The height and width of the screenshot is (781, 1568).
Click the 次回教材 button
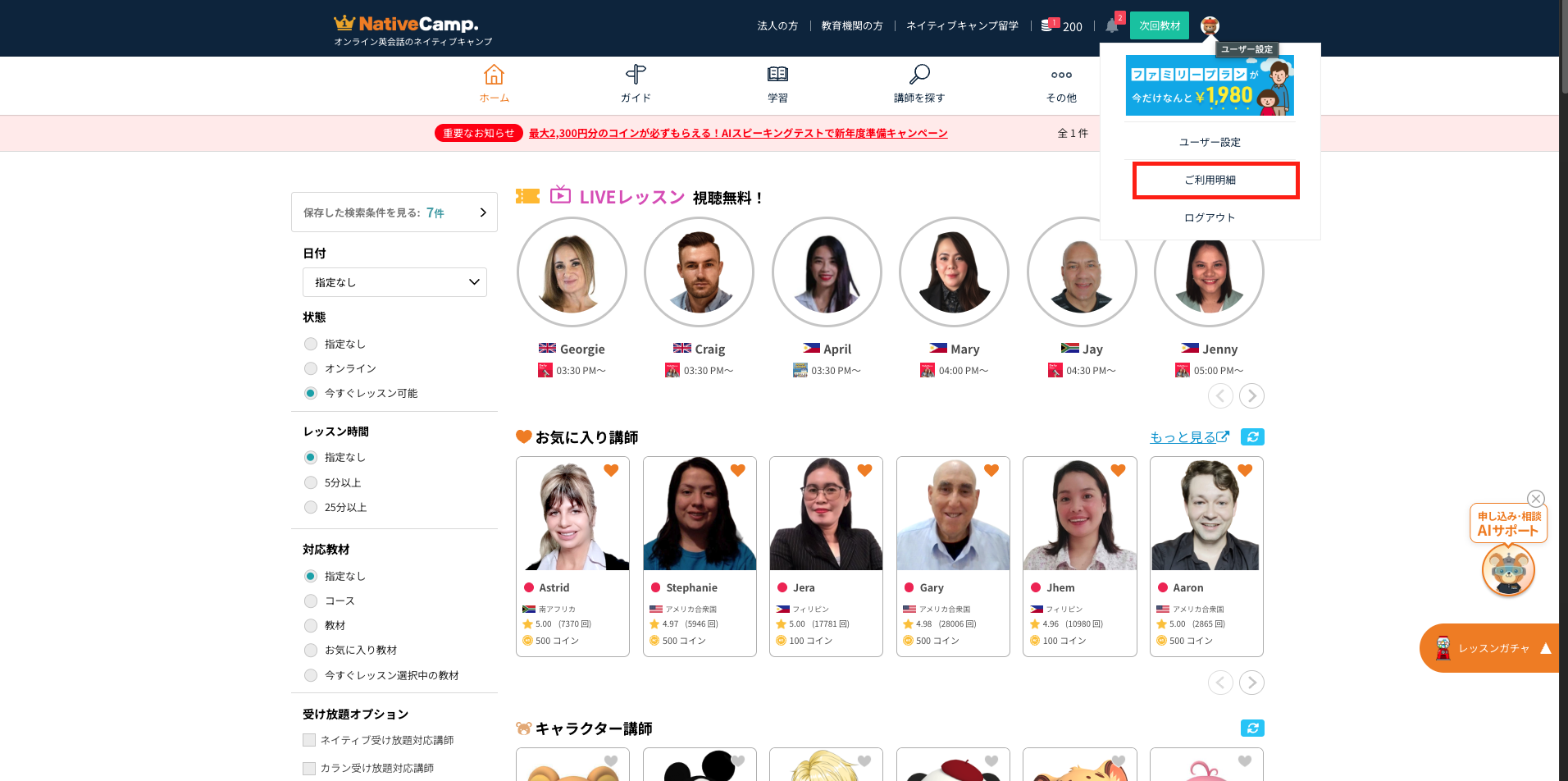(1159, 26)
